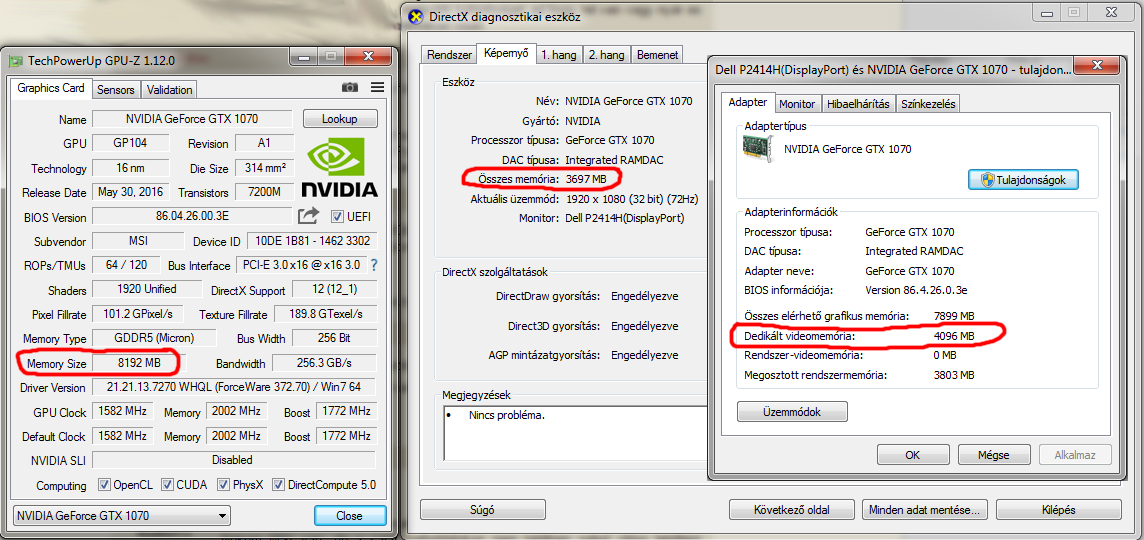Toggle the PhysX checkbox

point(222,485)
